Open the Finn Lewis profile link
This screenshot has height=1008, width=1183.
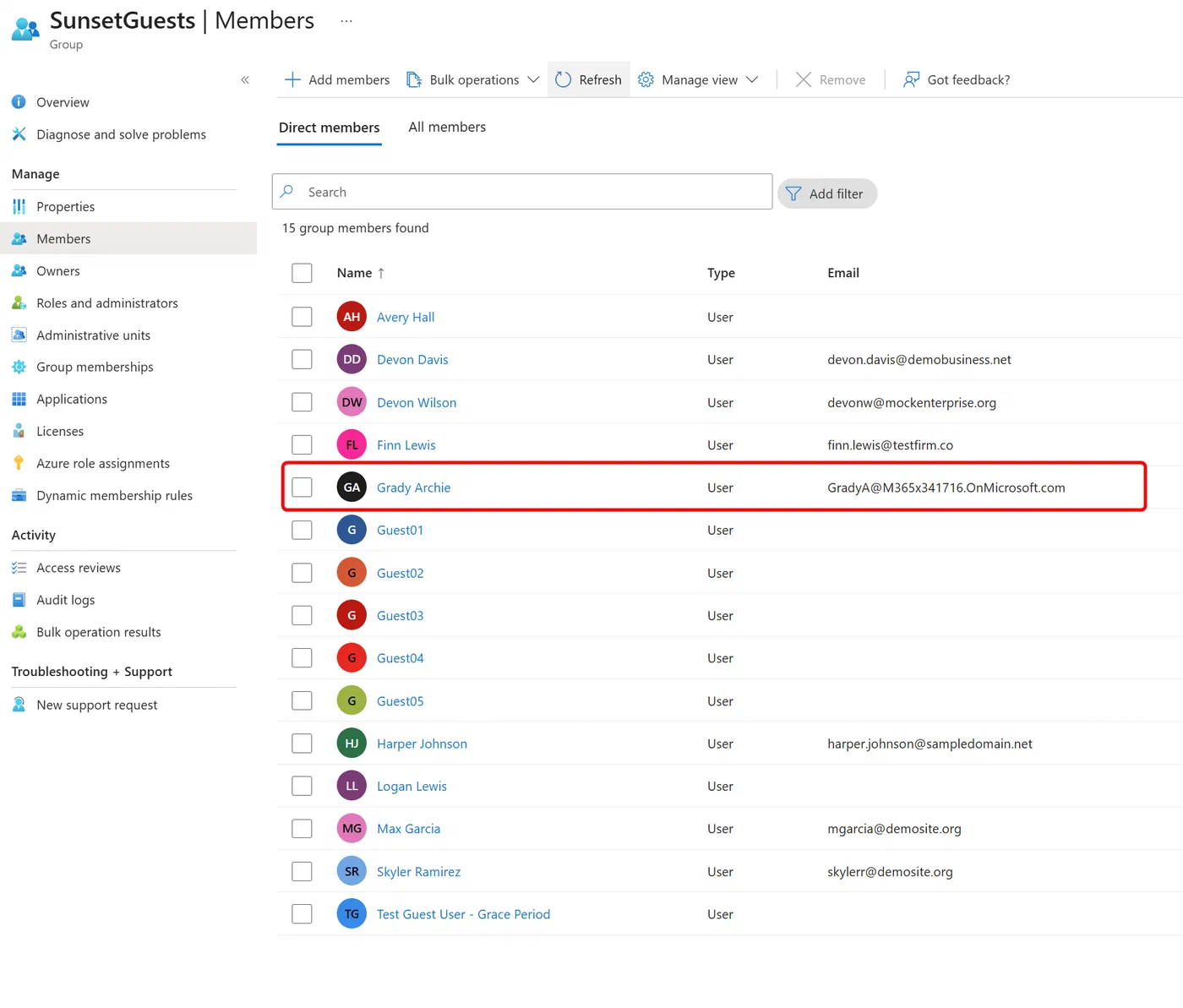click(x=406, y=445)
